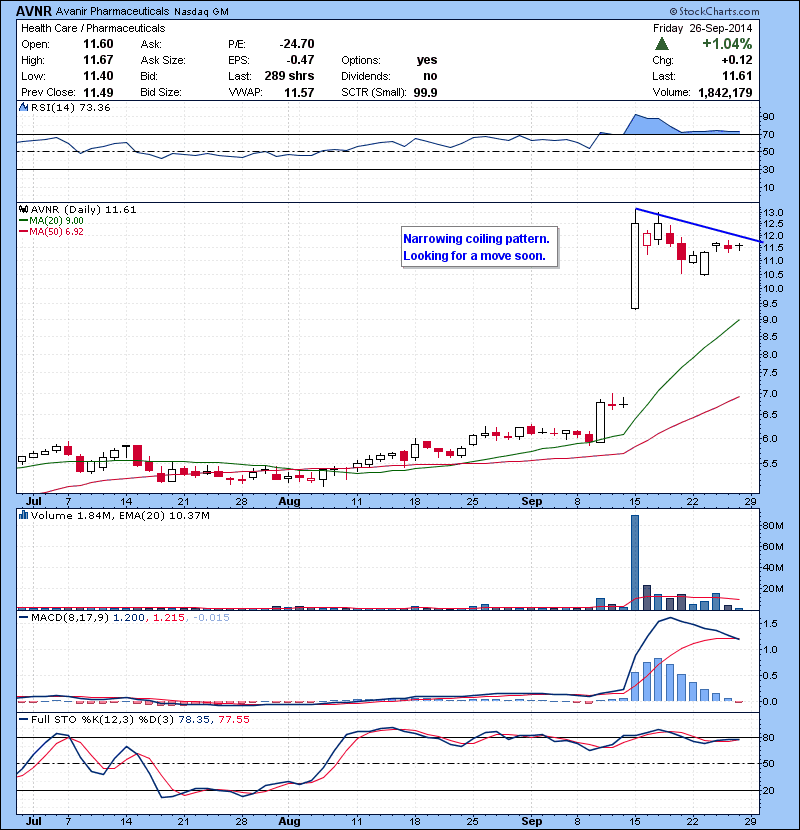Click the RSI indicator icon beside RSI(14)
The width and height of the screenshot is (800, 830).
click(x=24, y=107)
